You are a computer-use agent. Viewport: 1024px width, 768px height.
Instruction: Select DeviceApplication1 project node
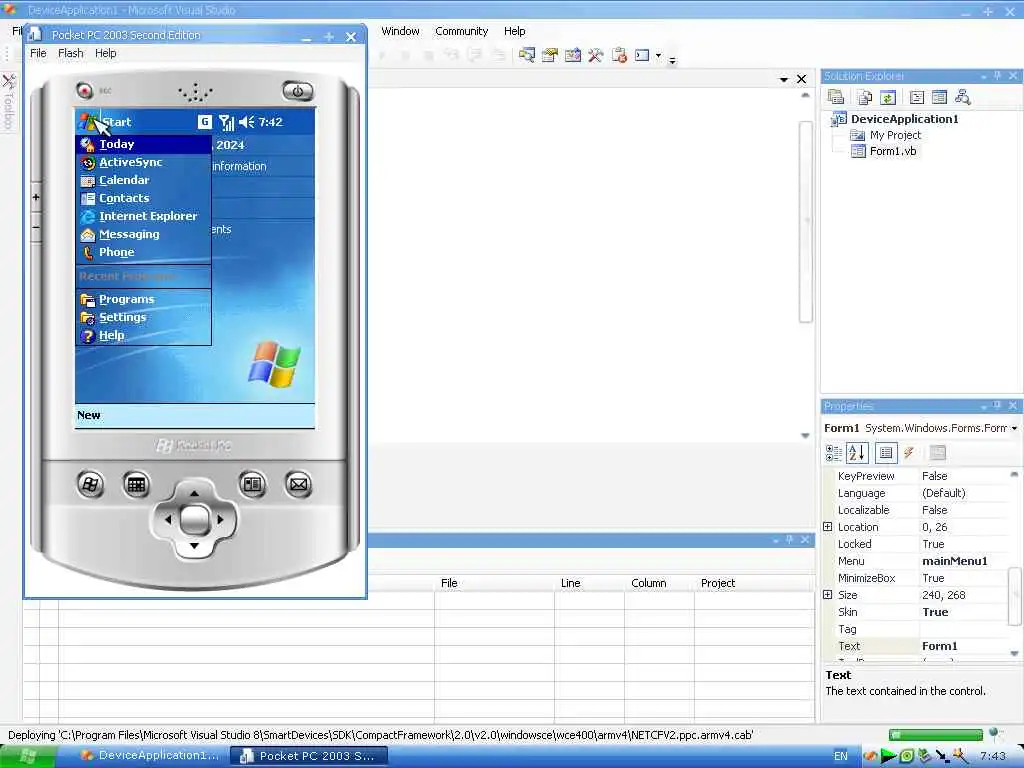click(x=904, y=119)
